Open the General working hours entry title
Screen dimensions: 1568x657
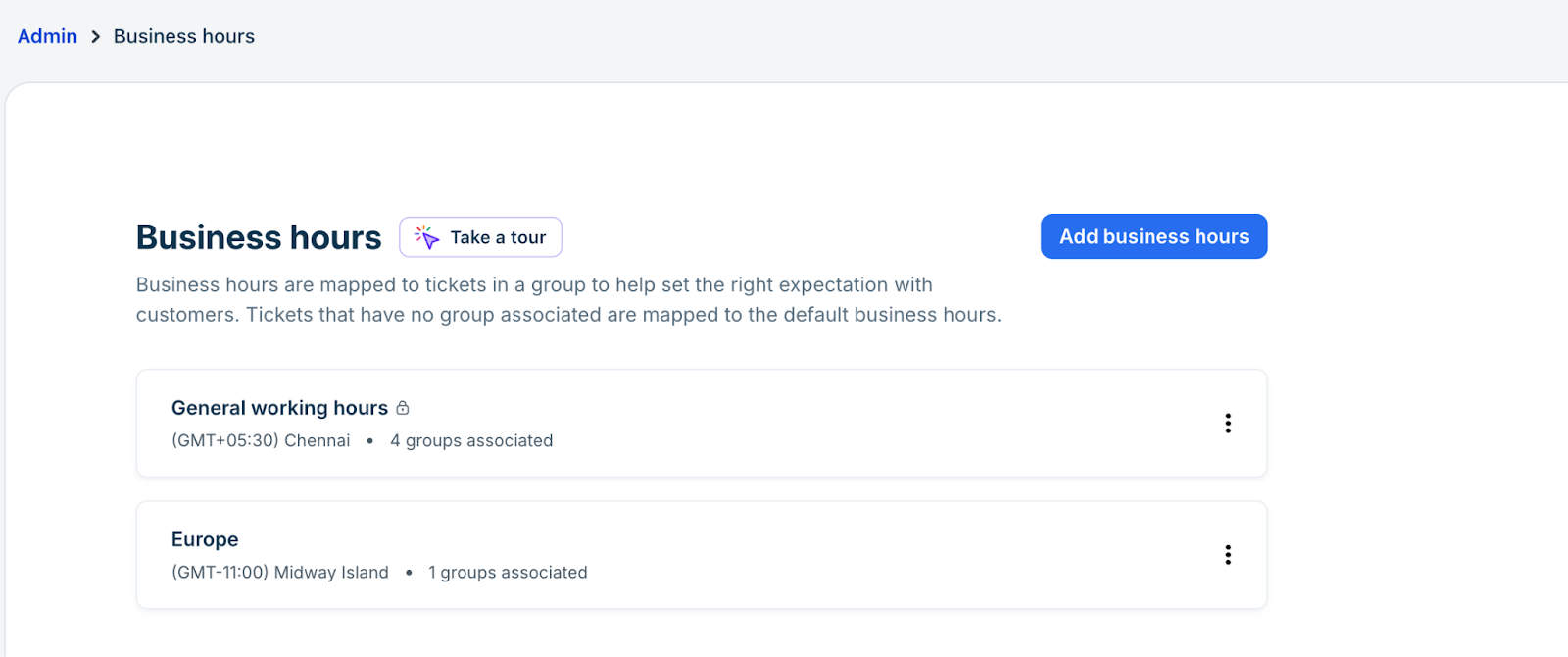pos(279,408)
